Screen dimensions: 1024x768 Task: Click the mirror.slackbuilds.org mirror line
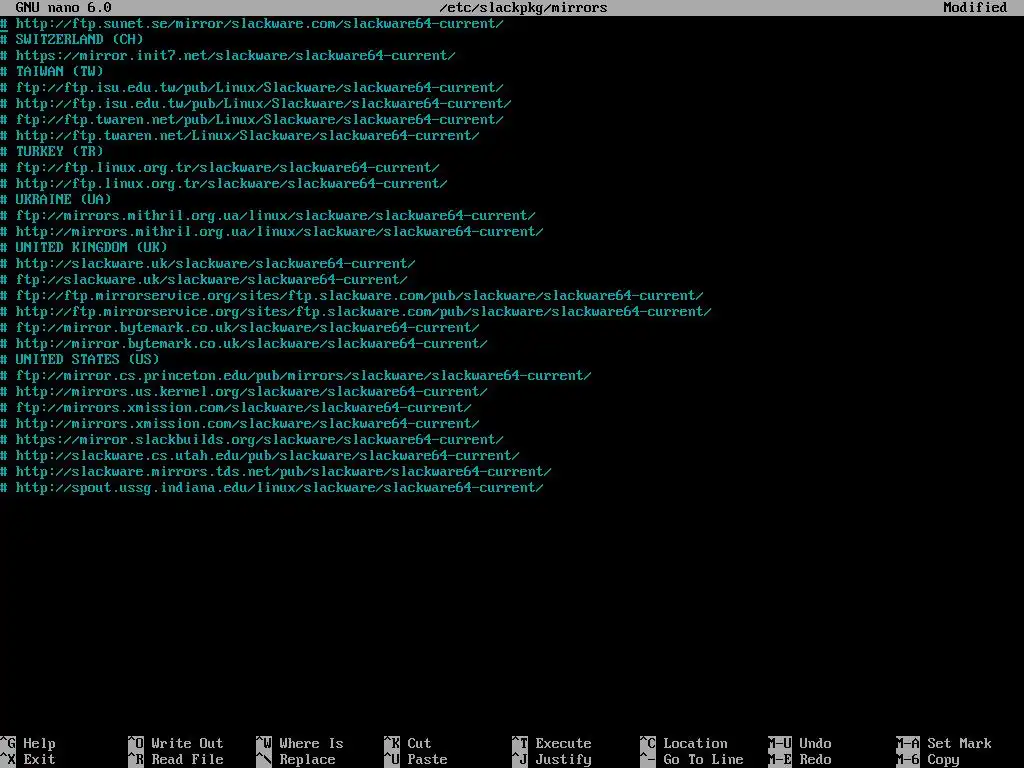coord(252,440)
